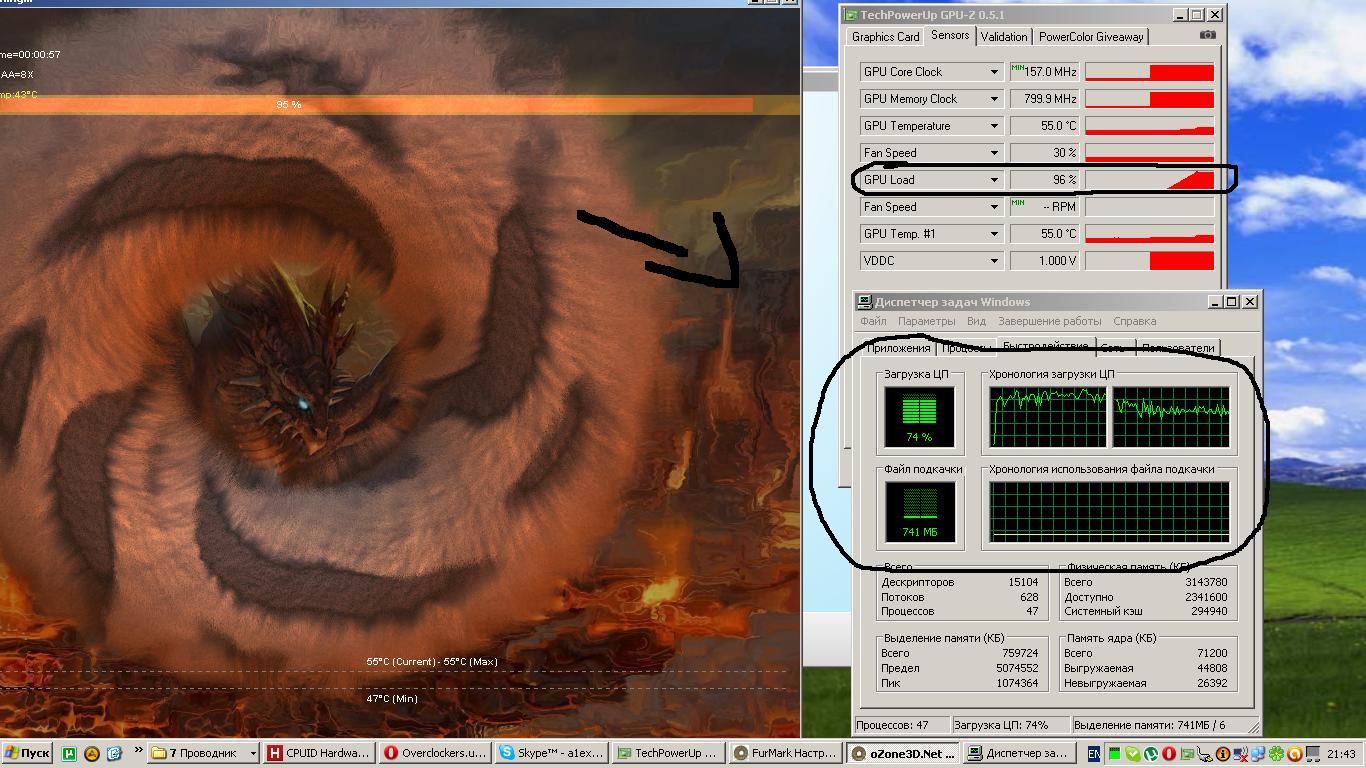Click the green checkmark tray icon

[1133, 754]
